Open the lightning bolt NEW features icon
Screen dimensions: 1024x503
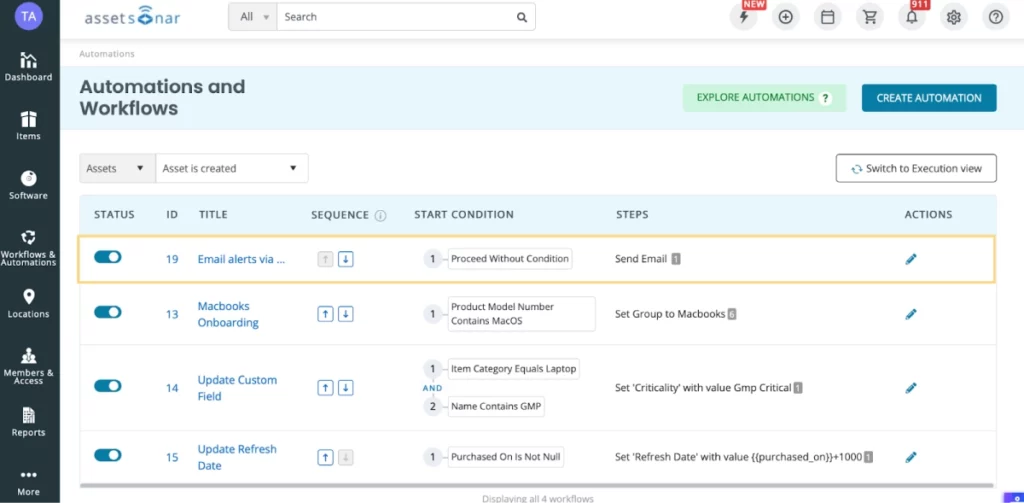[743, 17]
